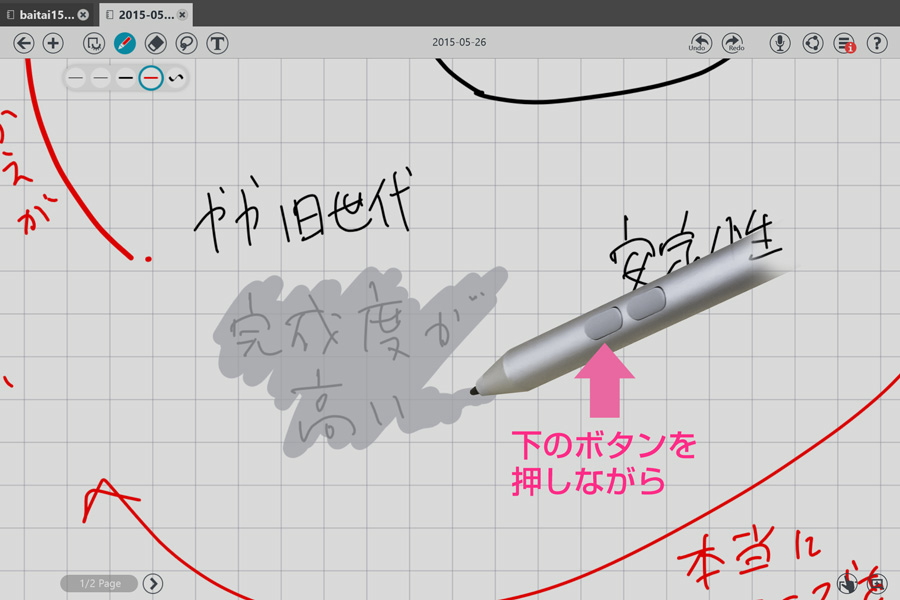Undo the last stroke
The image size is (900, 600).
click(x=699, y=43)
